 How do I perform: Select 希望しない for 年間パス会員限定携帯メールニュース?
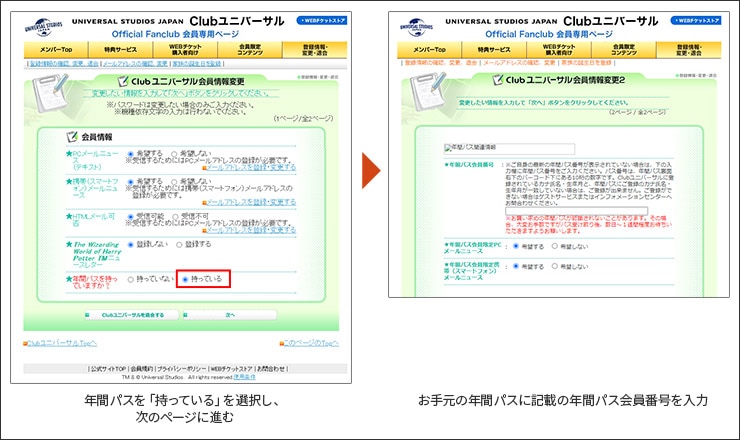click(555, 266)
